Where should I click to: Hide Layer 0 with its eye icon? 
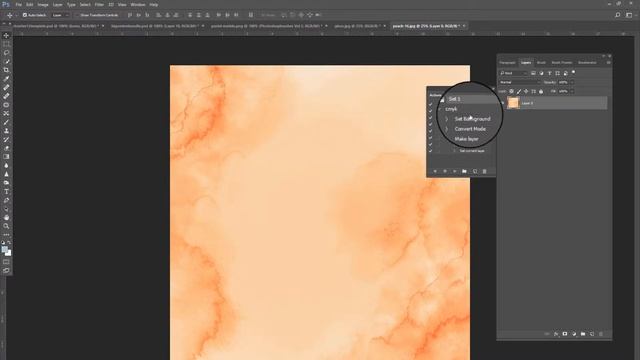tap(502, 103)
